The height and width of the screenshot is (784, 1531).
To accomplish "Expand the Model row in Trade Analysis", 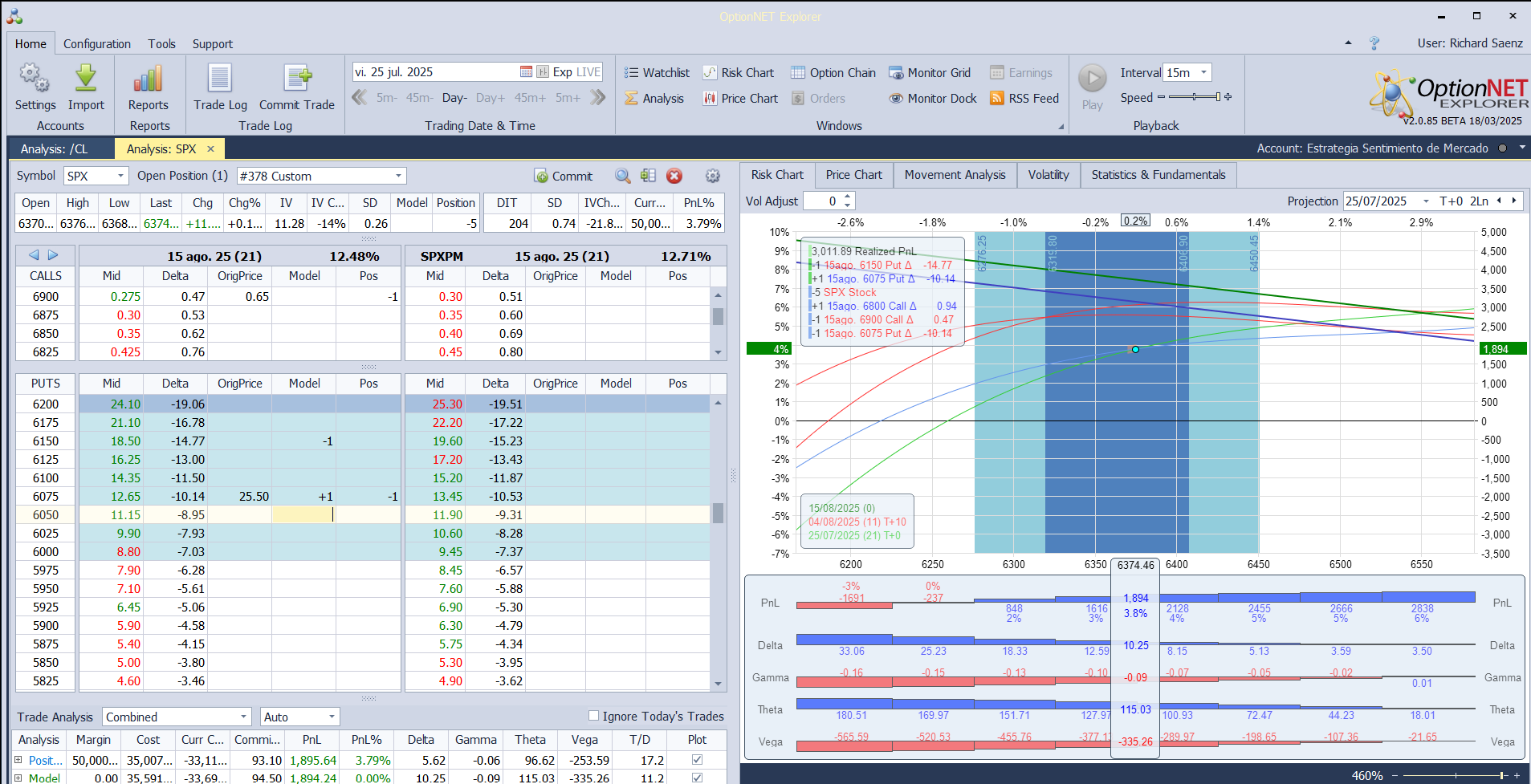I will click(18, 778).
